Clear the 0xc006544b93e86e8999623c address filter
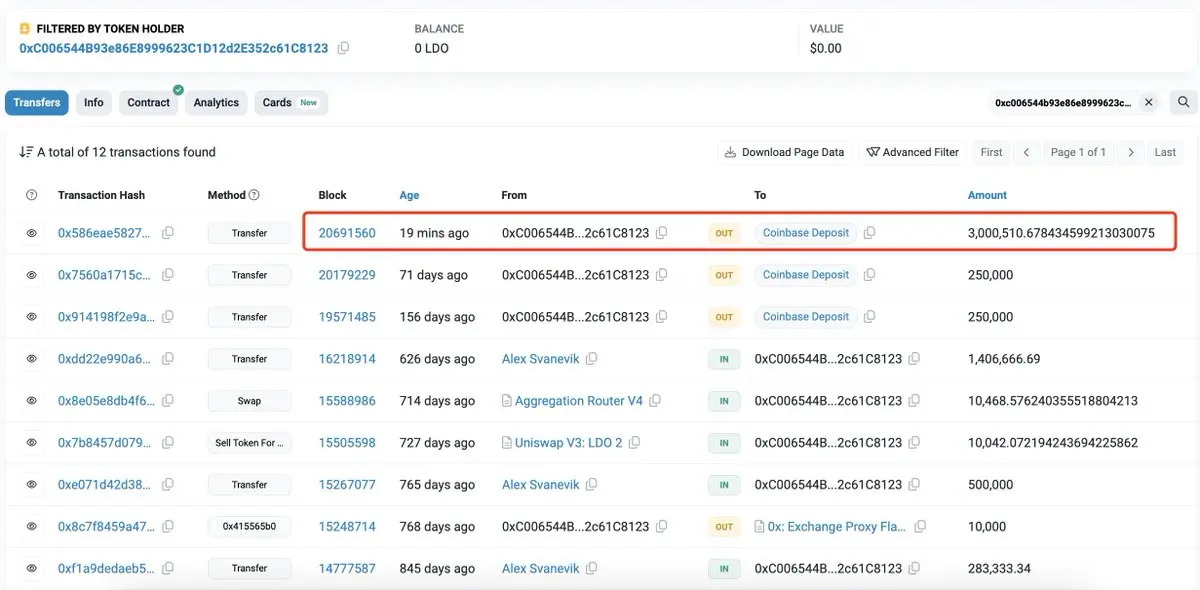This screenshot has height=590, width=1200. point(1149,102)
